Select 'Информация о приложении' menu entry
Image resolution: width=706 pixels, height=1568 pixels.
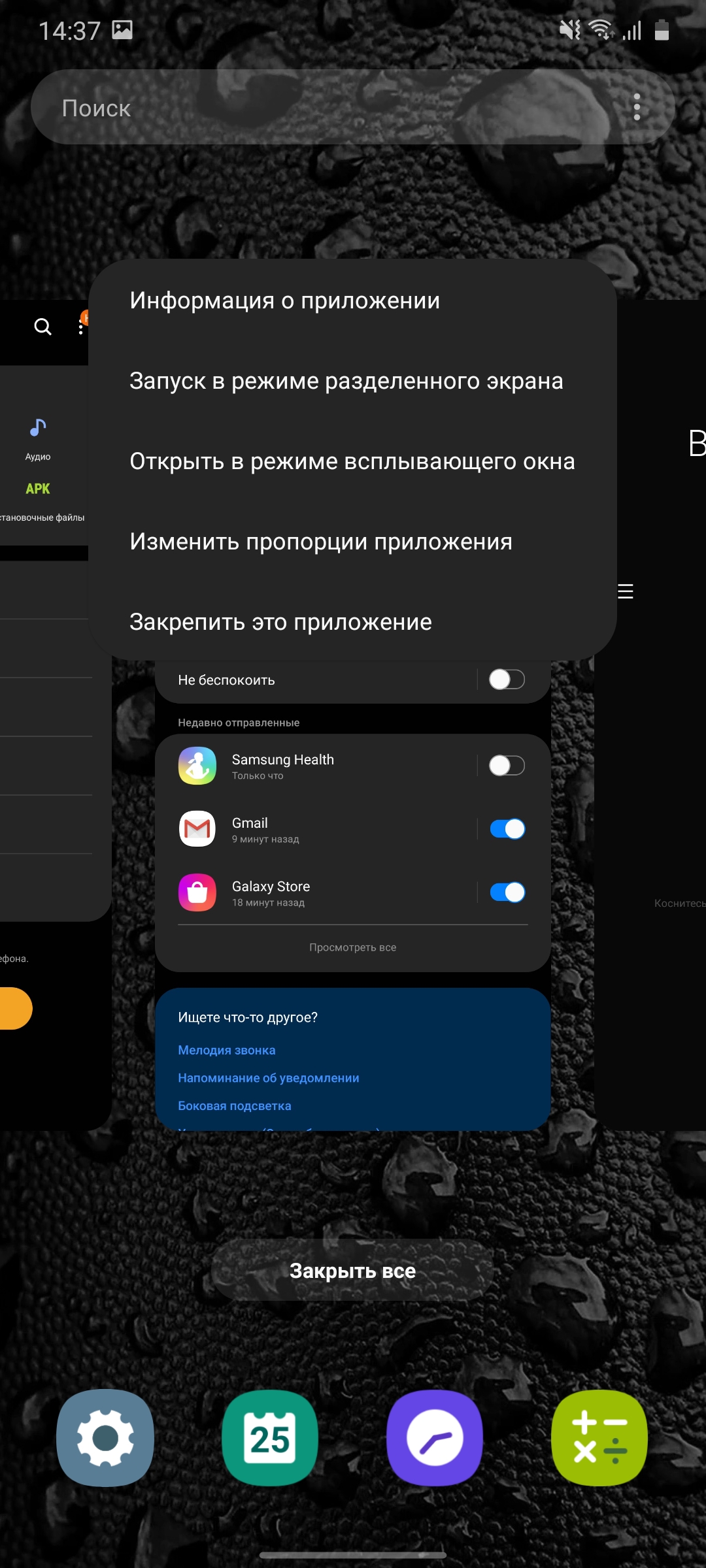point(285,301)
